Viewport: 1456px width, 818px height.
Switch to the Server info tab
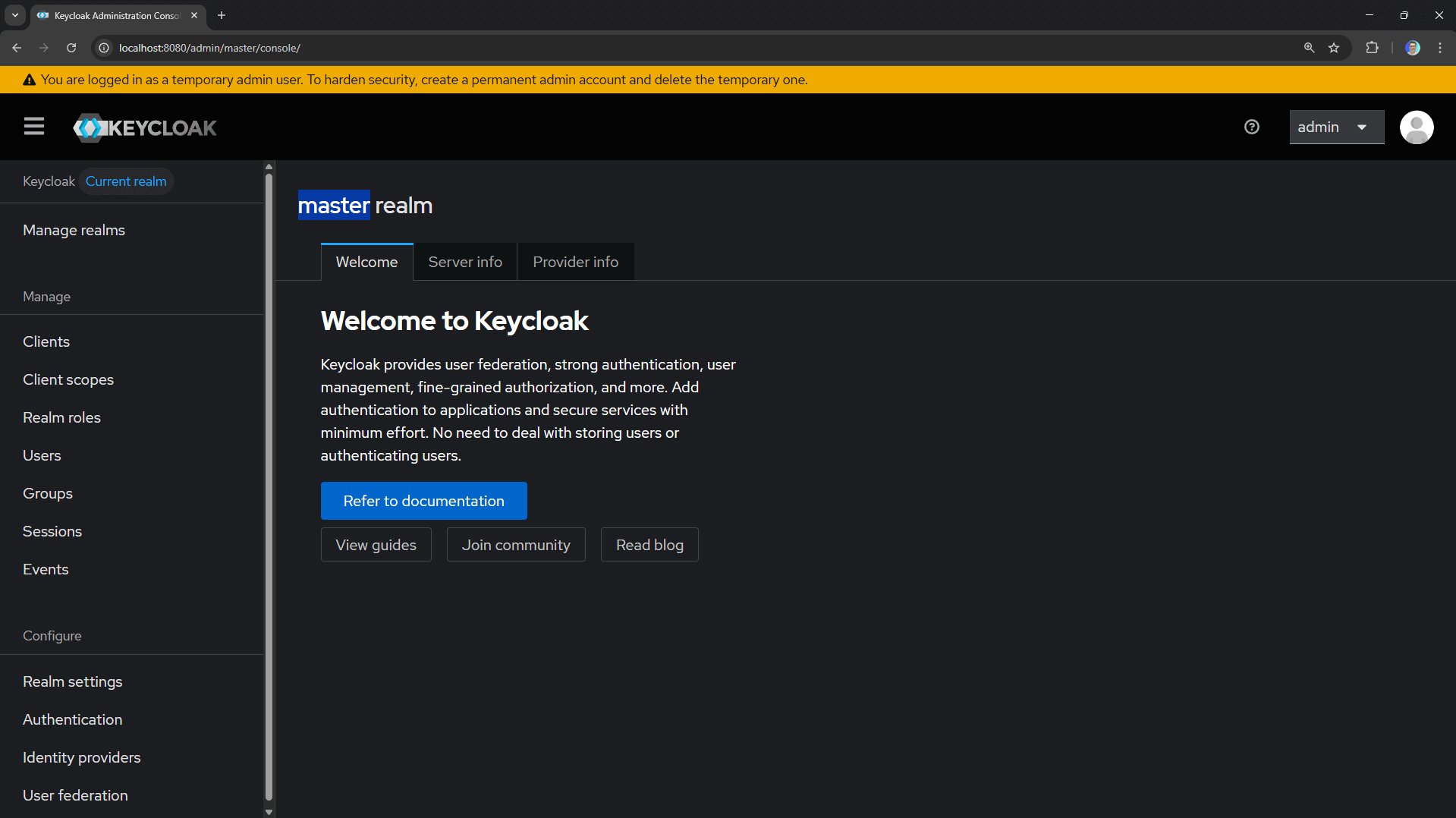click(464, 261)
